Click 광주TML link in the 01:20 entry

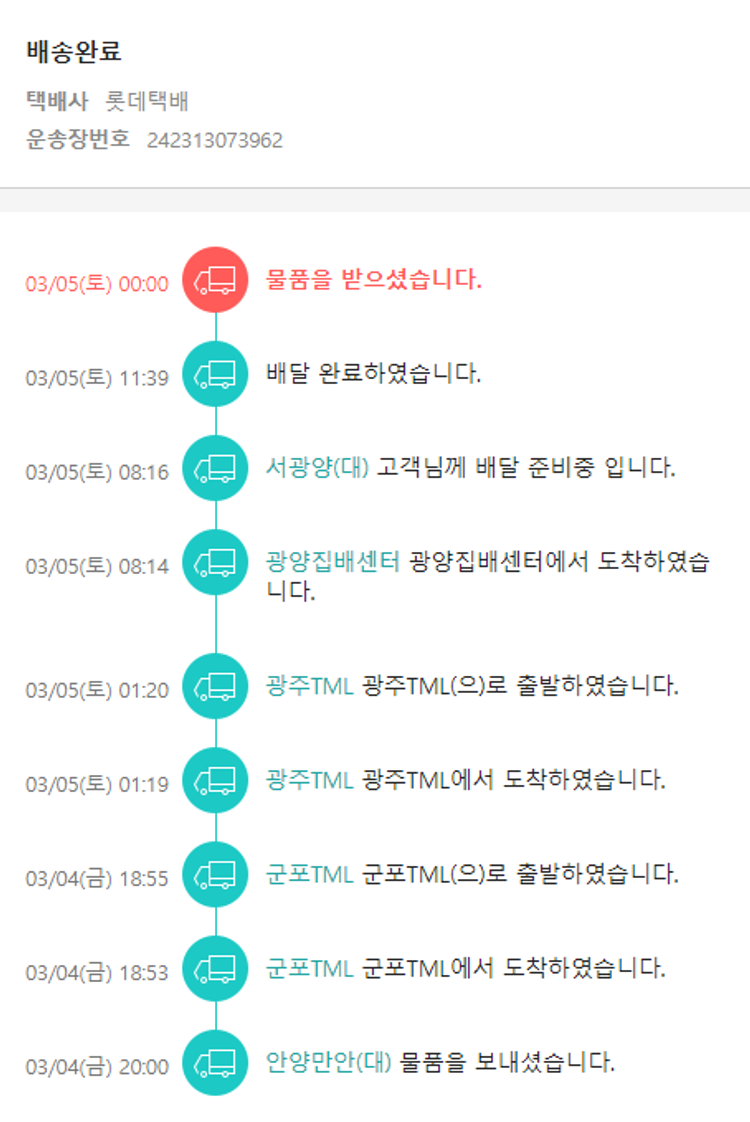310,686
